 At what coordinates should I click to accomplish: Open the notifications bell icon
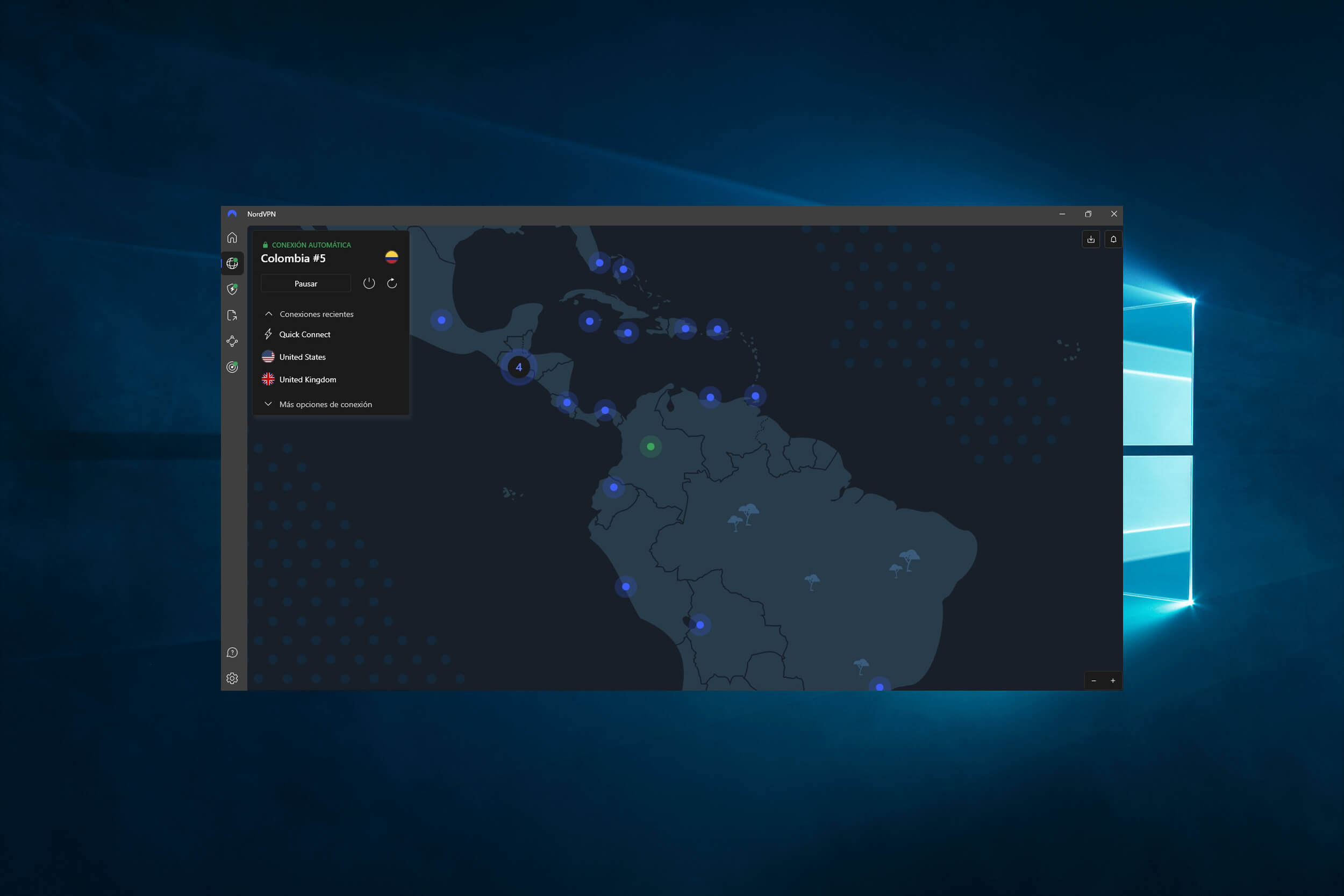coord(1113,239)
